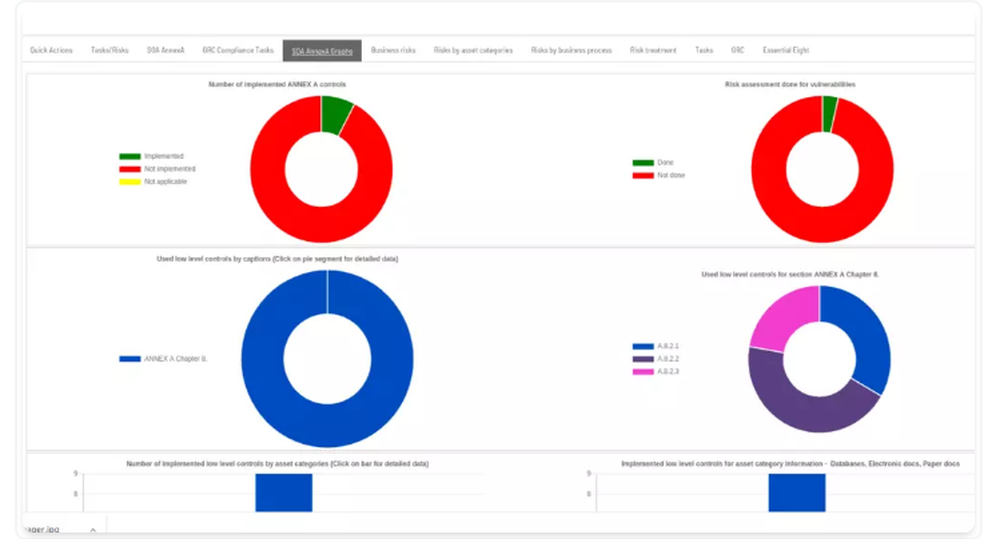Click 'Used low level controls for section ANNEX A Chapter 8' title

point(790,274)
